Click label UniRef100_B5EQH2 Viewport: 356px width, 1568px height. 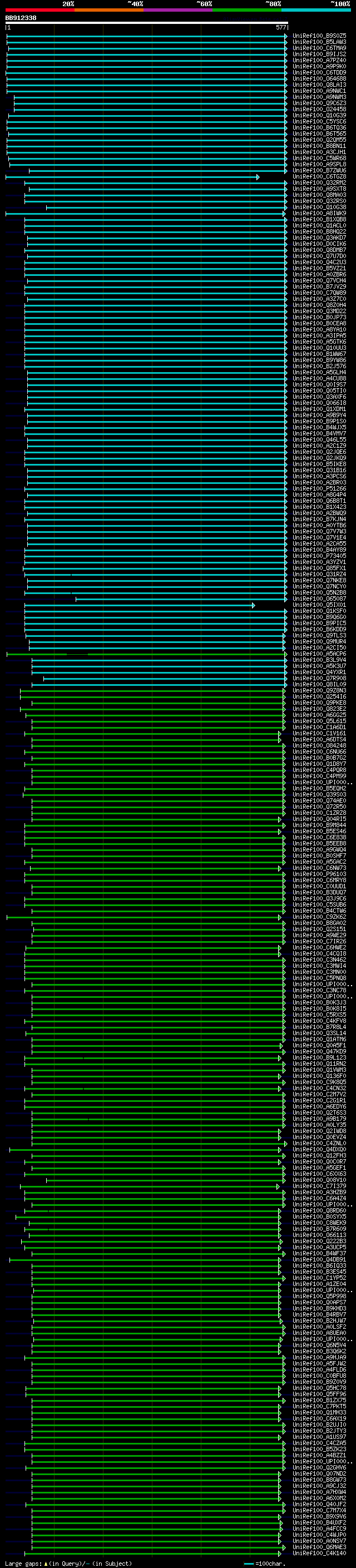click(319, 788)
